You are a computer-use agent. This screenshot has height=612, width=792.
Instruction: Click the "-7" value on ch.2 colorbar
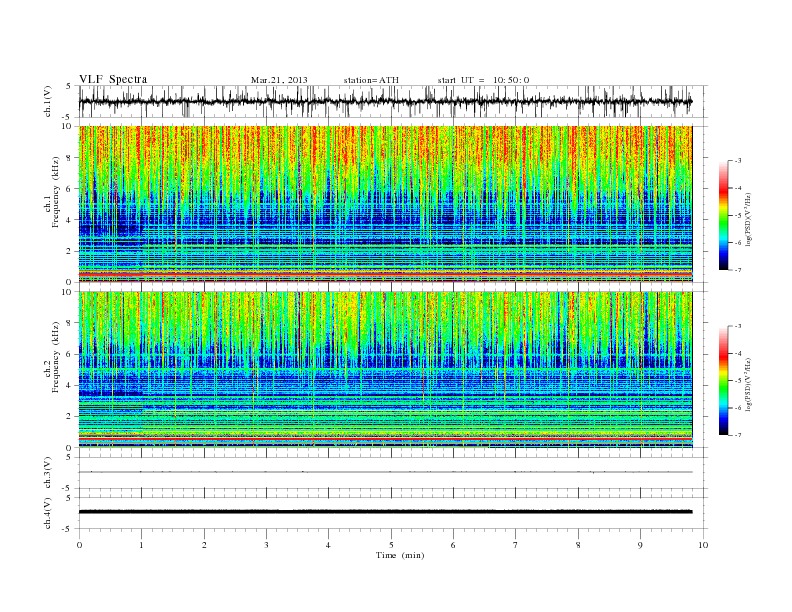click(738, 435)
